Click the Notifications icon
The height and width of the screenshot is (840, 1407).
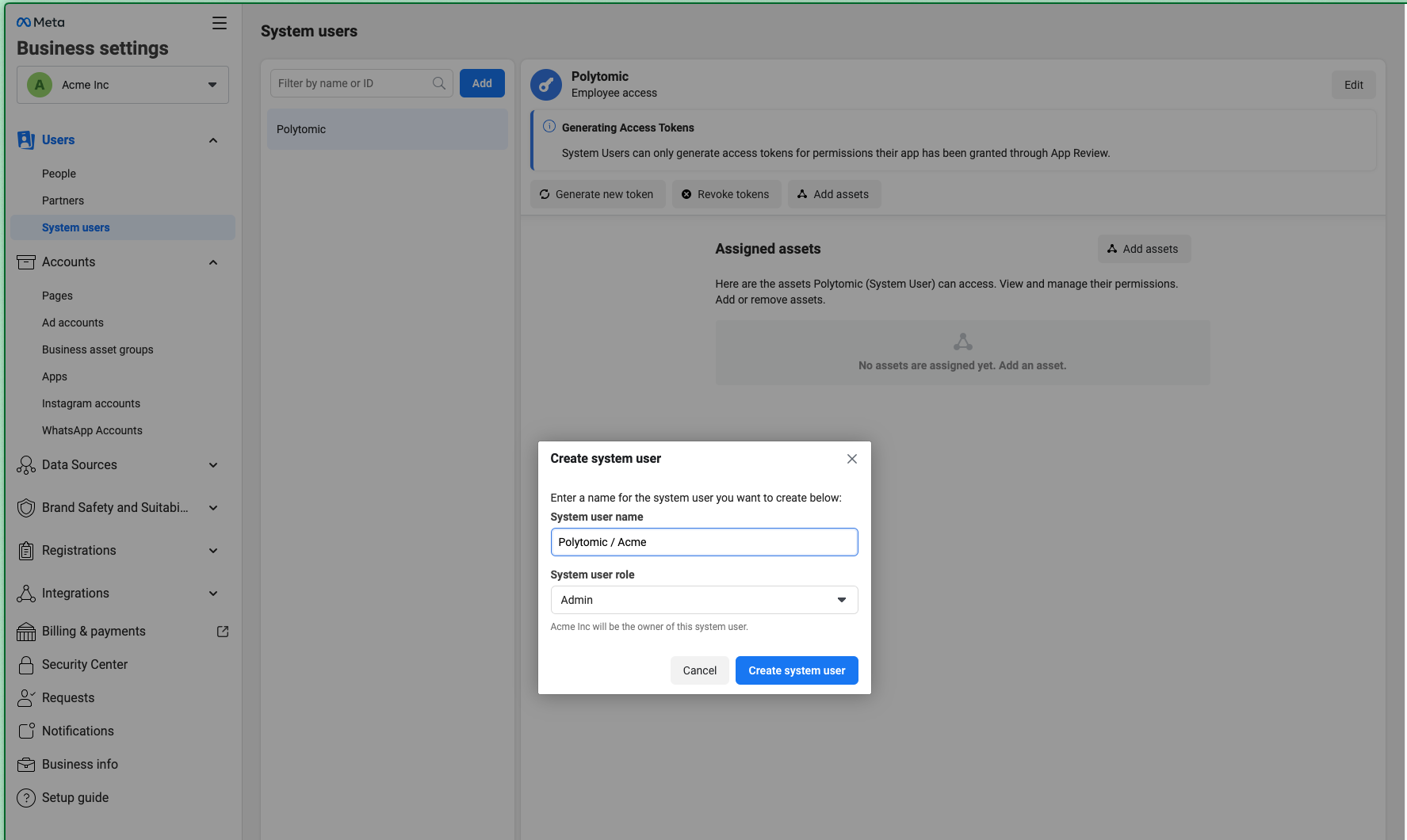[26, 731]
